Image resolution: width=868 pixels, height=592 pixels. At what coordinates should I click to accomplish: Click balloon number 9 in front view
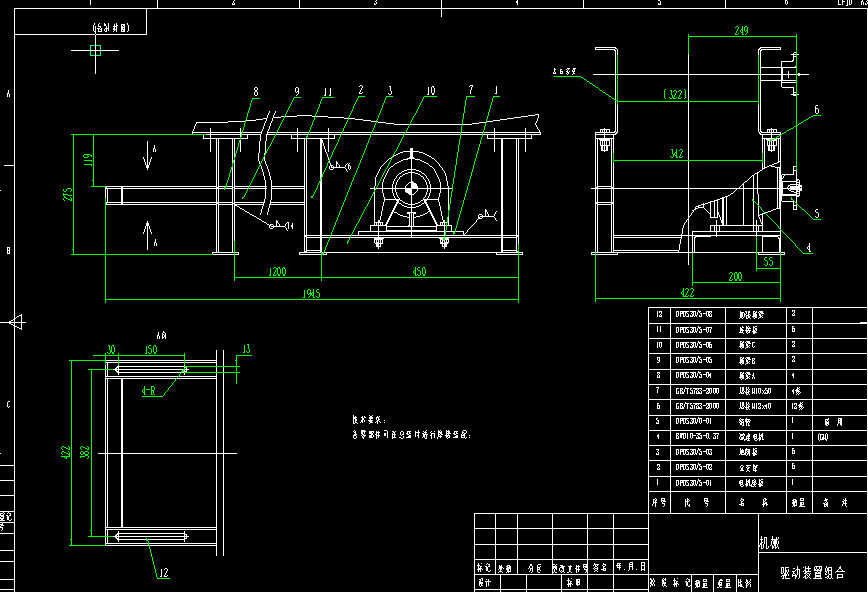point(297,91)
